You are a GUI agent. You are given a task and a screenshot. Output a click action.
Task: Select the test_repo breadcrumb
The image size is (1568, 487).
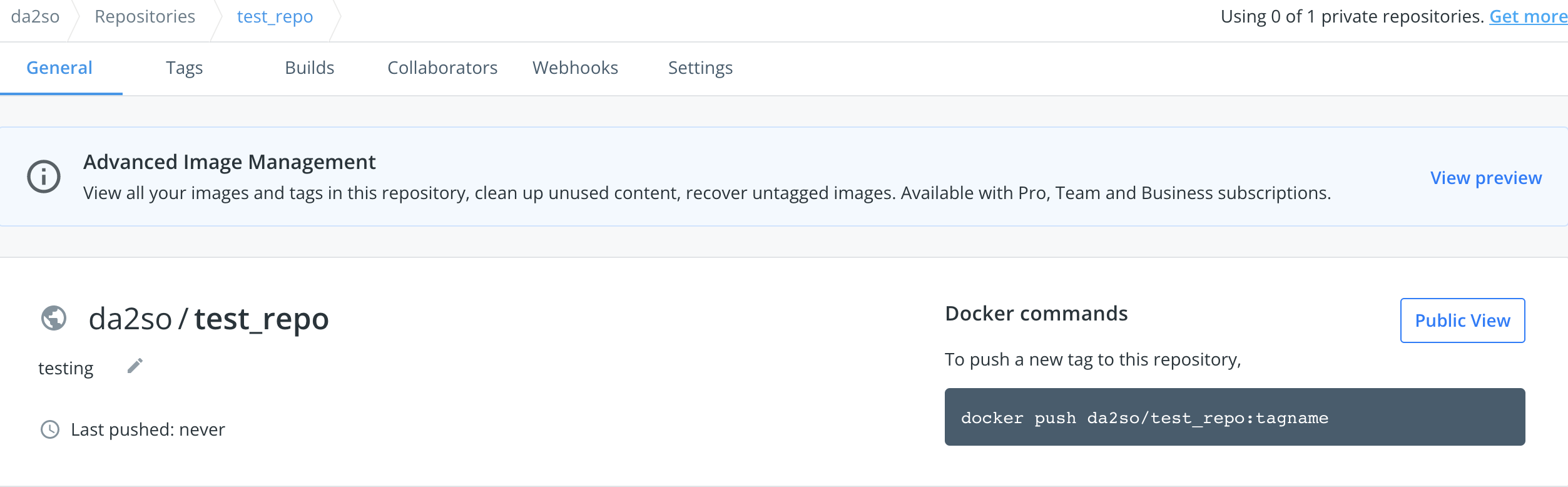click(x=274, y=16)
